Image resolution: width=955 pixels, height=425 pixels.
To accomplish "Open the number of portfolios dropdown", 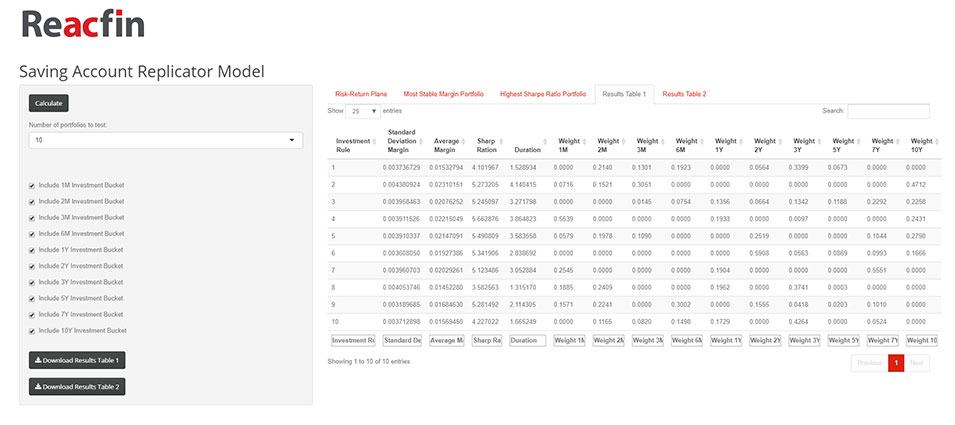I will click(165, 141).
